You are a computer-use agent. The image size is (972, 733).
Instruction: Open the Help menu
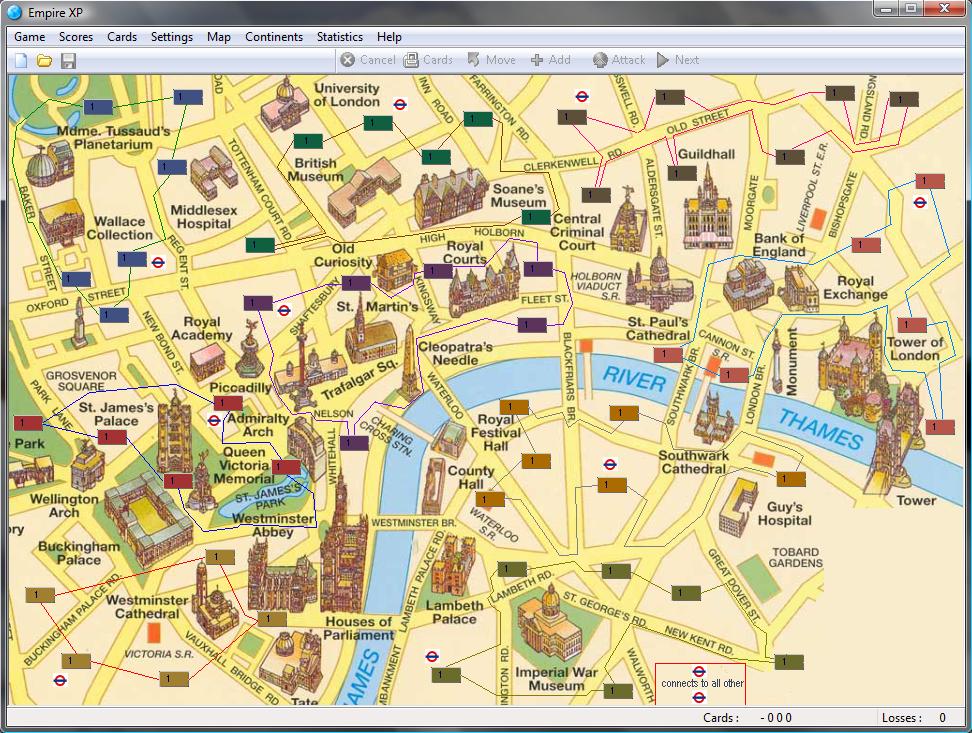tap(389, 37)
